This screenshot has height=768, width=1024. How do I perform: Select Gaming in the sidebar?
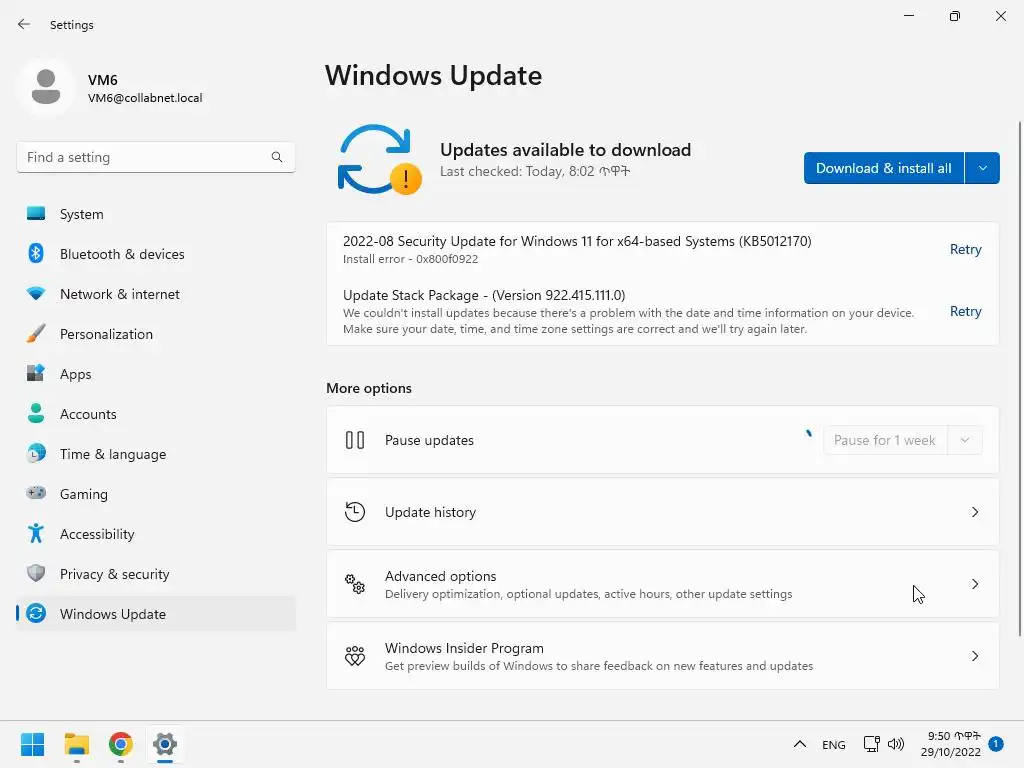click(x=156, y=494)
